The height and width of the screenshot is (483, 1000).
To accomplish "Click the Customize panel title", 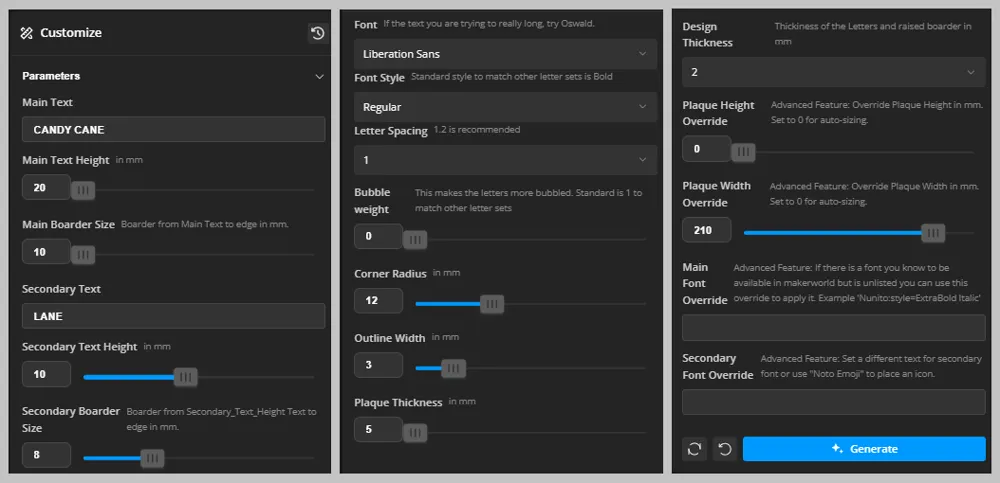I will 71,33.
